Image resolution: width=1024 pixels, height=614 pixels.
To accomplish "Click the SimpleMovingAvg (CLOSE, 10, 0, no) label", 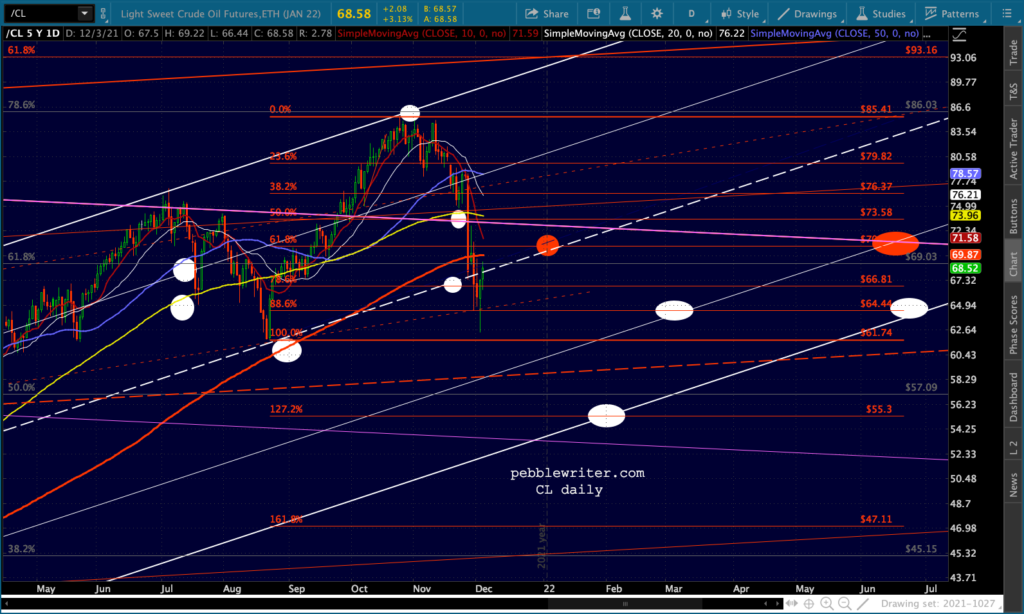I will point(421,33).
